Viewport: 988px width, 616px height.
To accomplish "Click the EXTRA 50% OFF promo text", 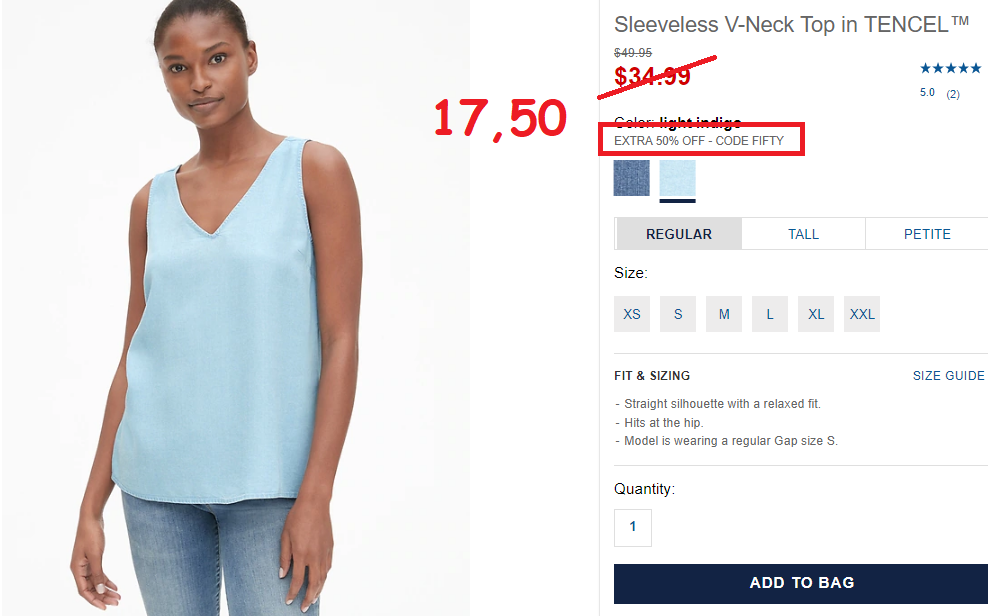I will point(699,140).
